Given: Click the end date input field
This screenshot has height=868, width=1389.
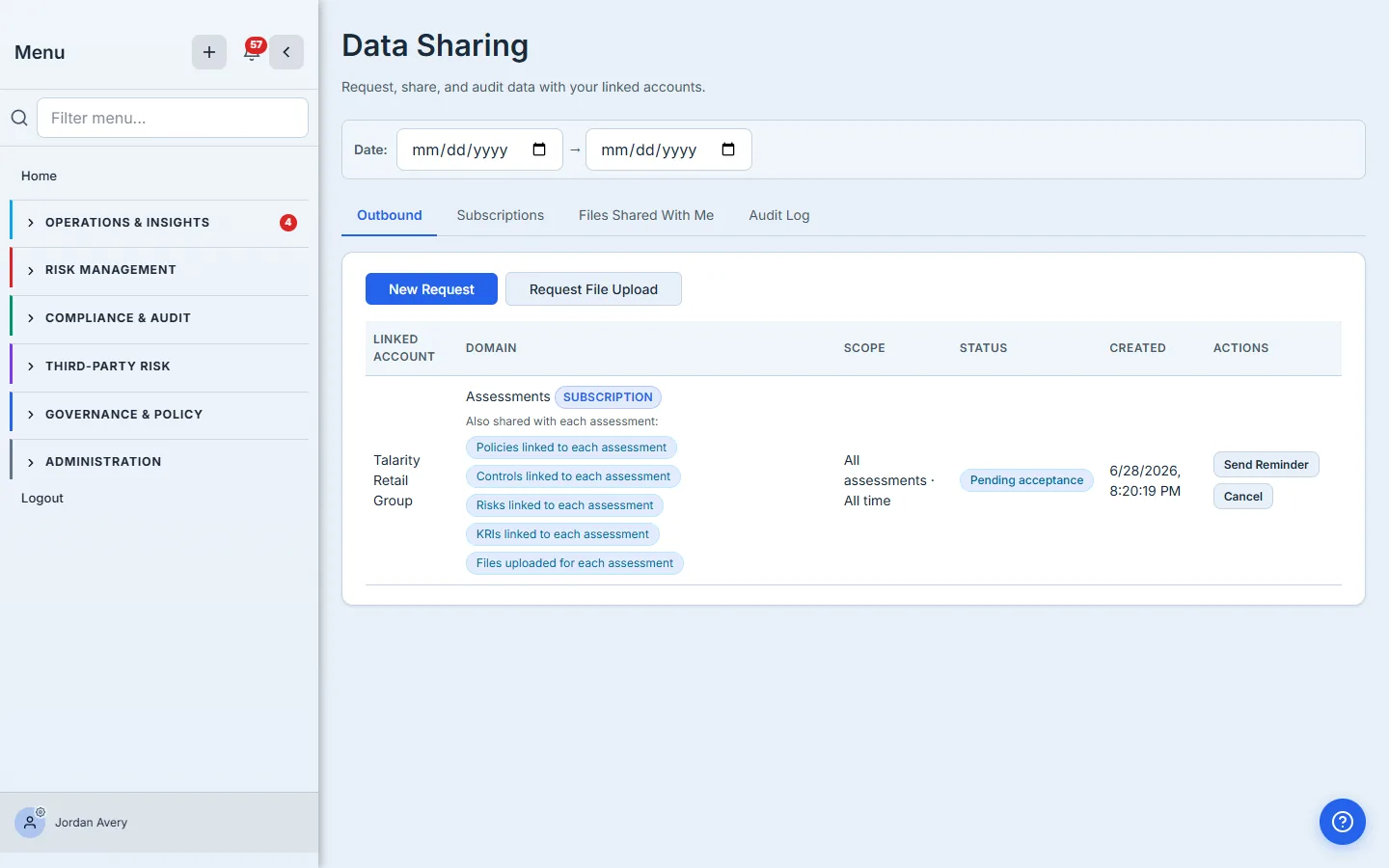Looking at the screenshot, I should [x=668, y=149].
